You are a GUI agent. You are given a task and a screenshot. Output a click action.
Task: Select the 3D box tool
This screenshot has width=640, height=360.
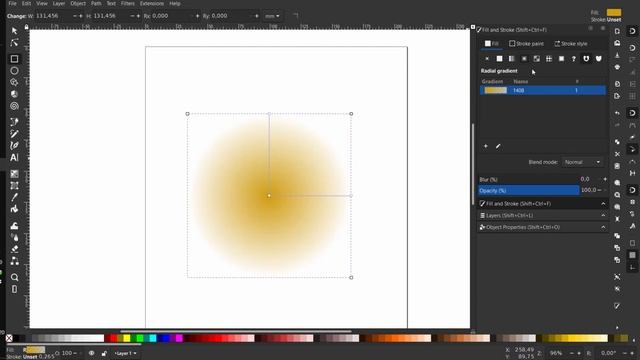click(14, 94)
